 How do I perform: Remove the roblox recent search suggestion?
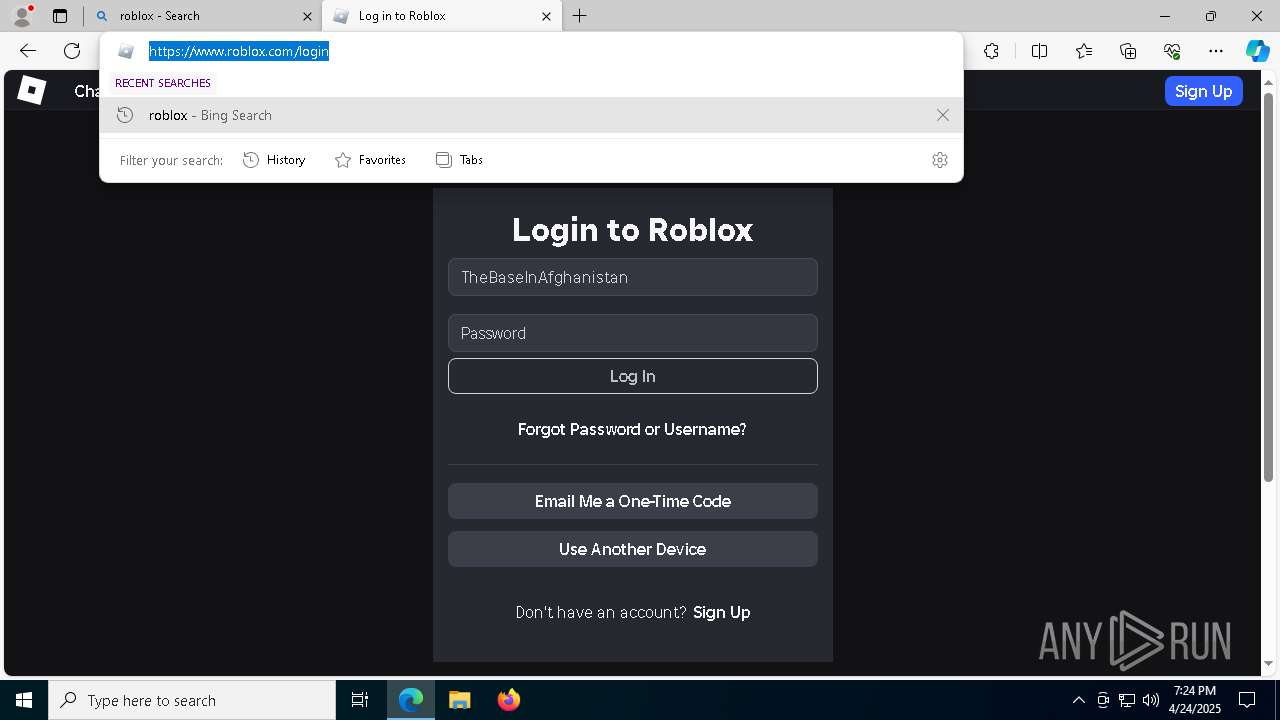tap(942, 115)
